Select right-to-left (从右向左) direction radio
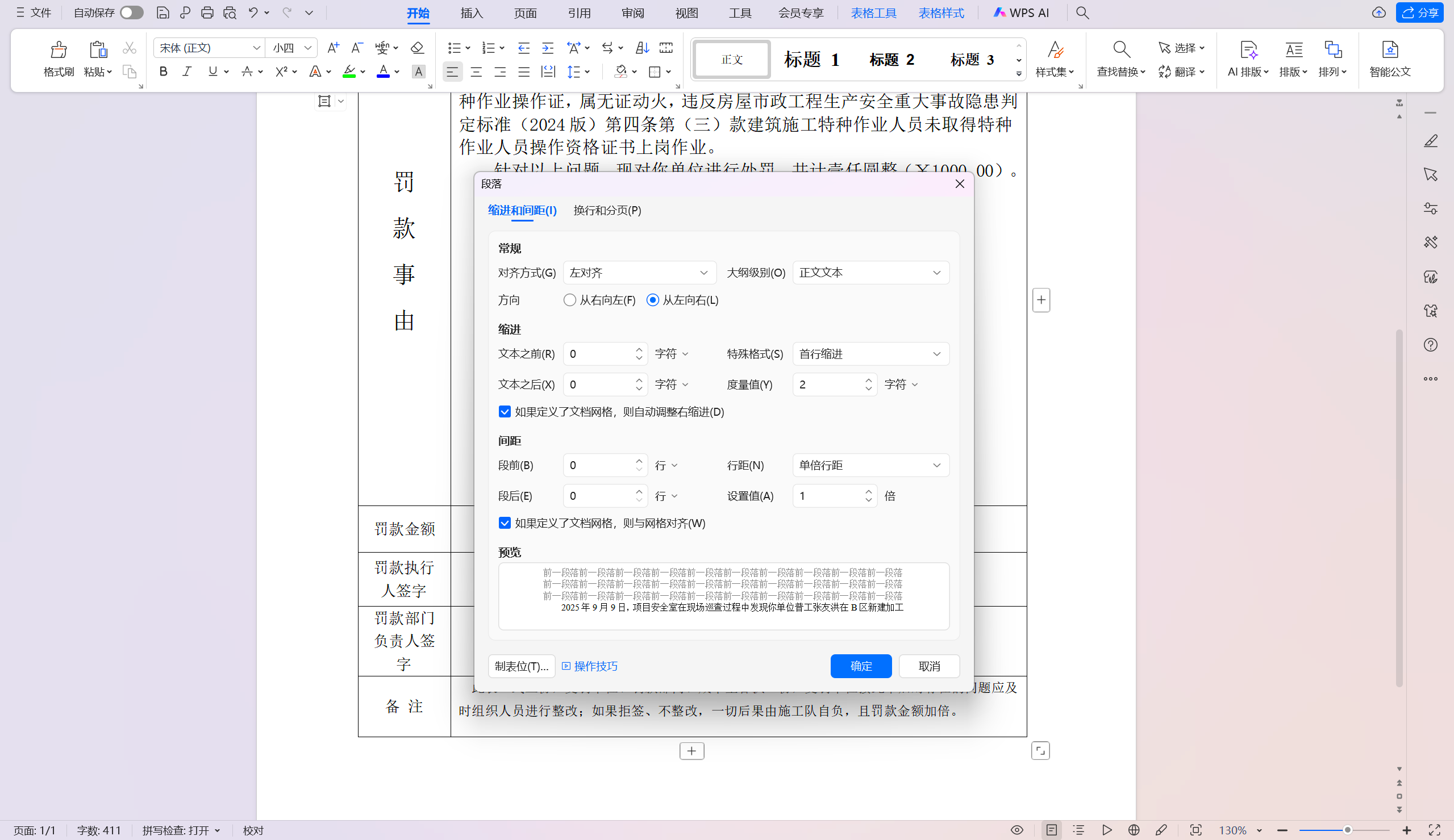This screenshot has height=840, width=1454. pyautogui.click(x=569, y=300)
